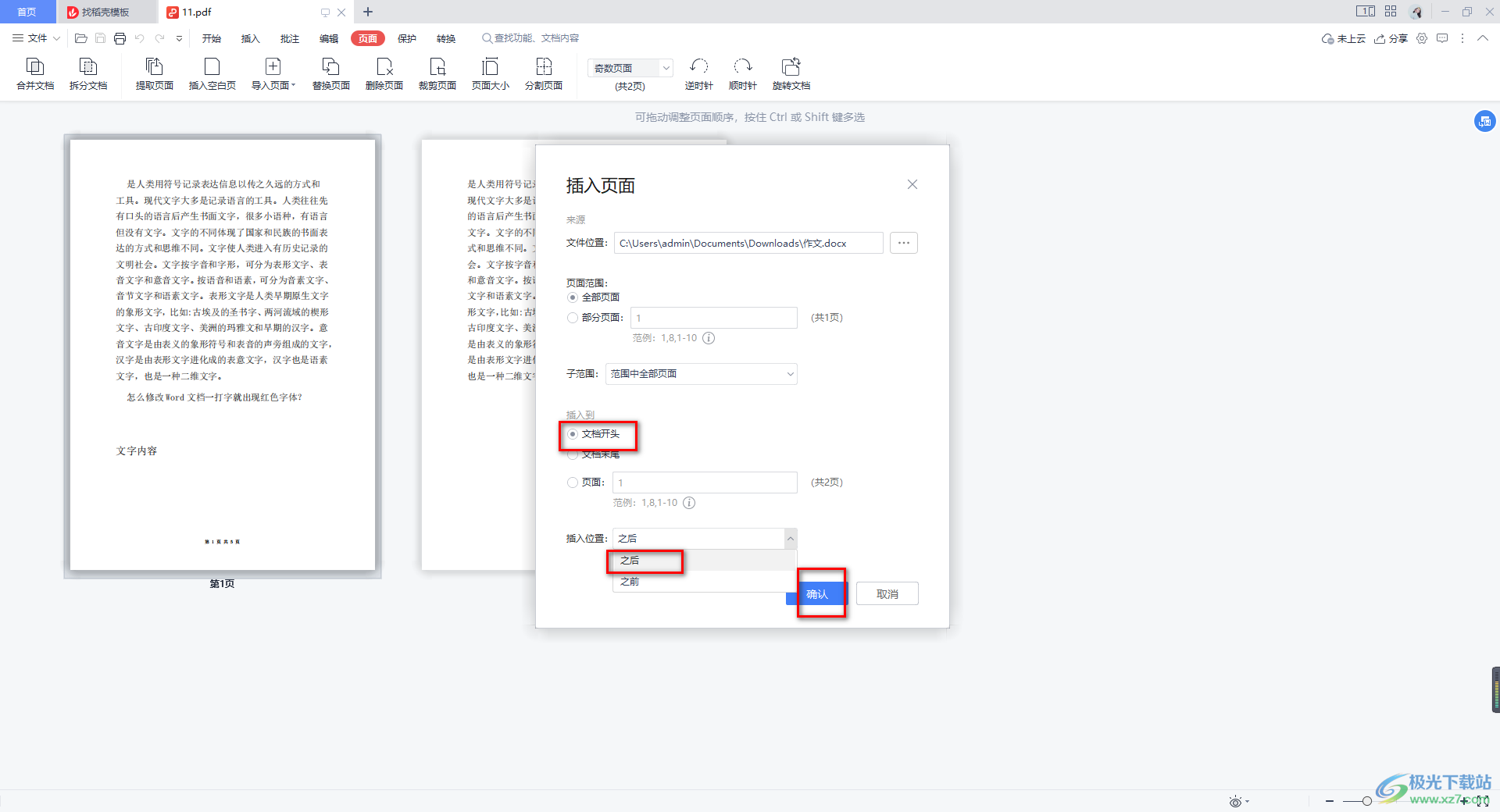Screen dimensions: 1500x812
Task: Click the 查找功能、文档内容 search box
Action: [530, 38]
